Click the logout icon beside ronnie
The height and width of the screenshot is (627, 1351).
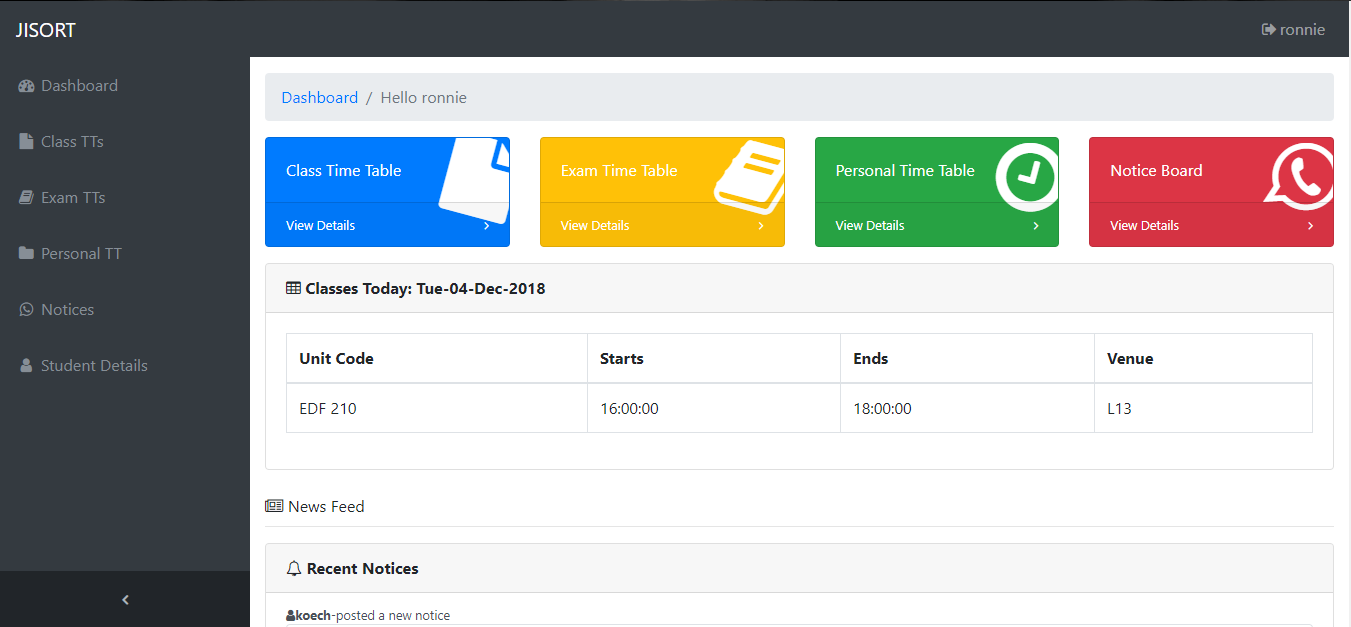point(1268,30)
